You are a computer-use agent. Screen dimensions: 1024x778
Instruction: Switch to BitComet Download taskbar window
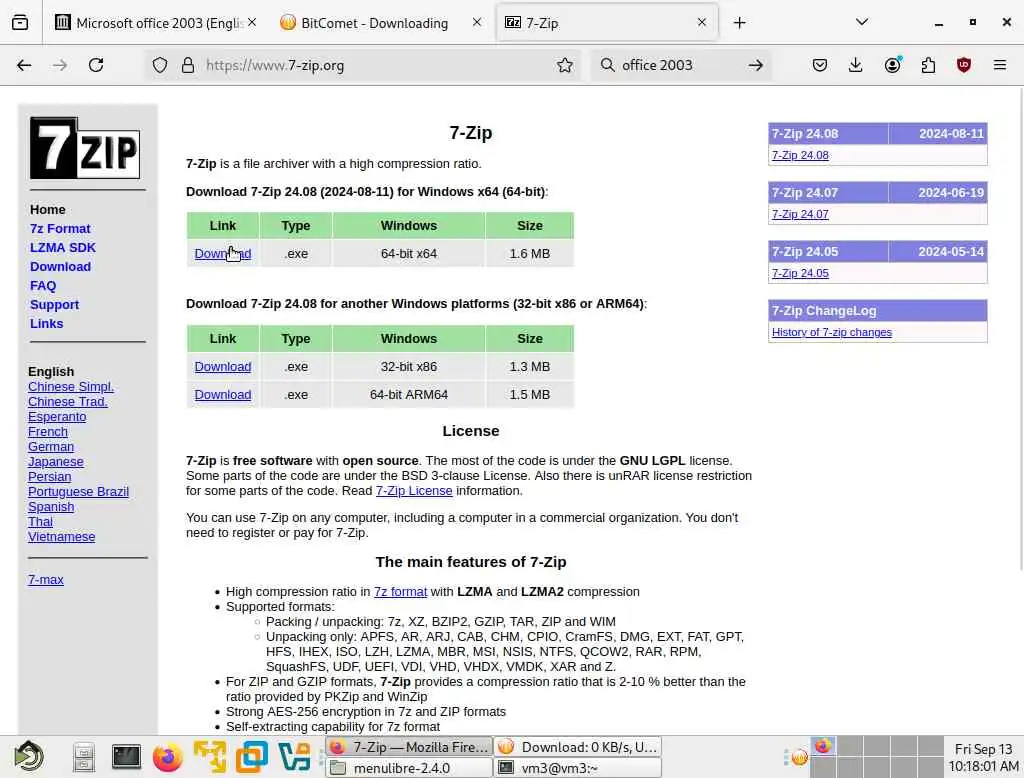pos(579,747)
